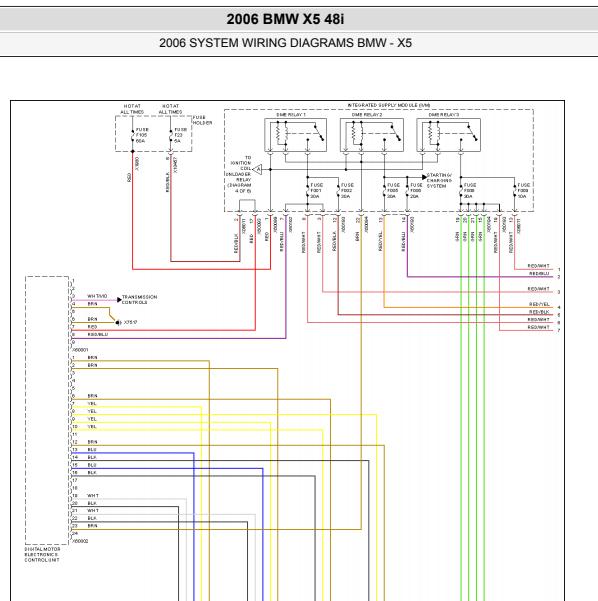
Task: Click the DME Relay 3 coil-and-switch symbol
Action: pos(448,135)
